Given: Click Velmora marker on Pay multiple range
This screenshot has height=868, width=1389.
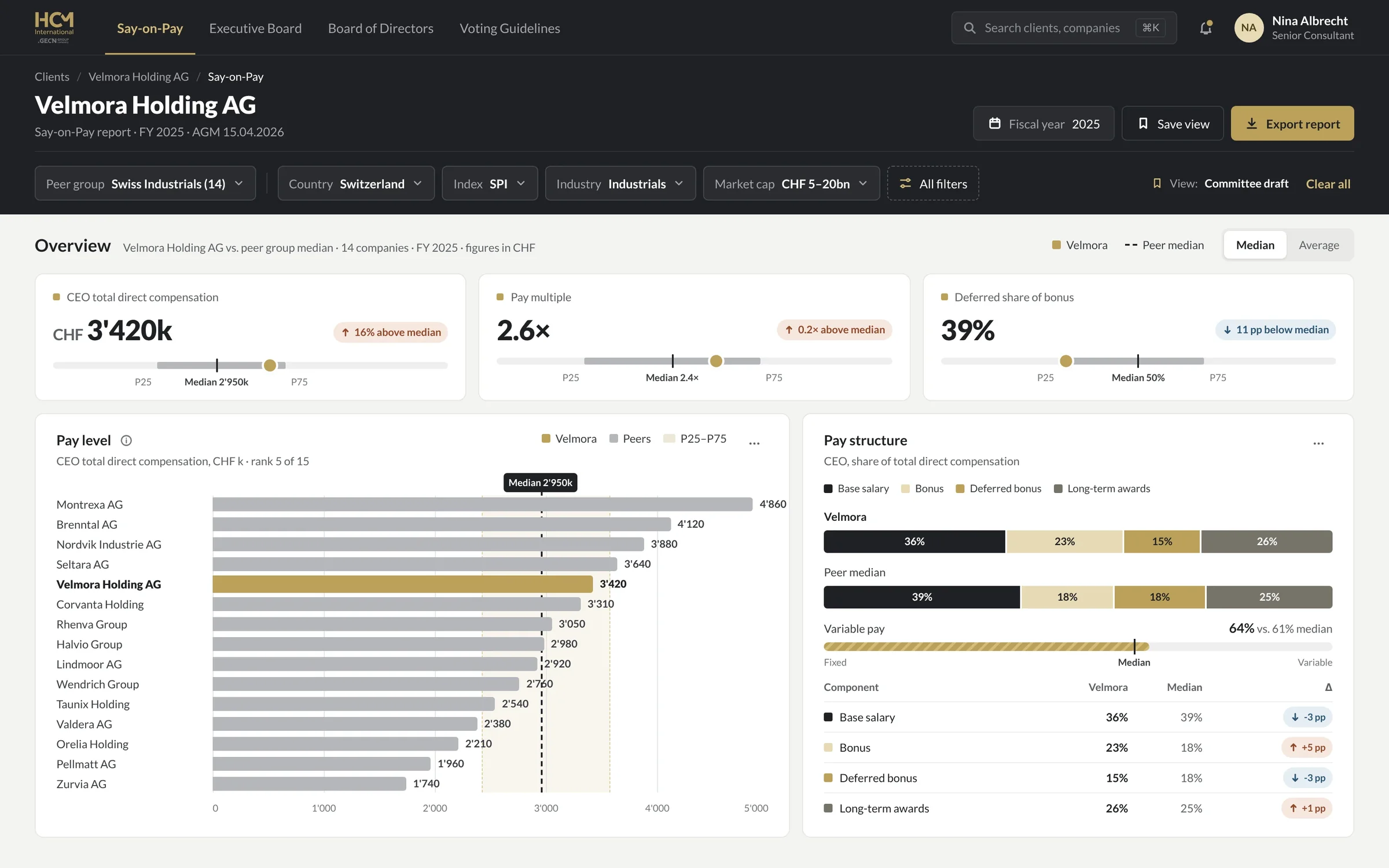Looking at the screenshot, I should tap(716, 361).
